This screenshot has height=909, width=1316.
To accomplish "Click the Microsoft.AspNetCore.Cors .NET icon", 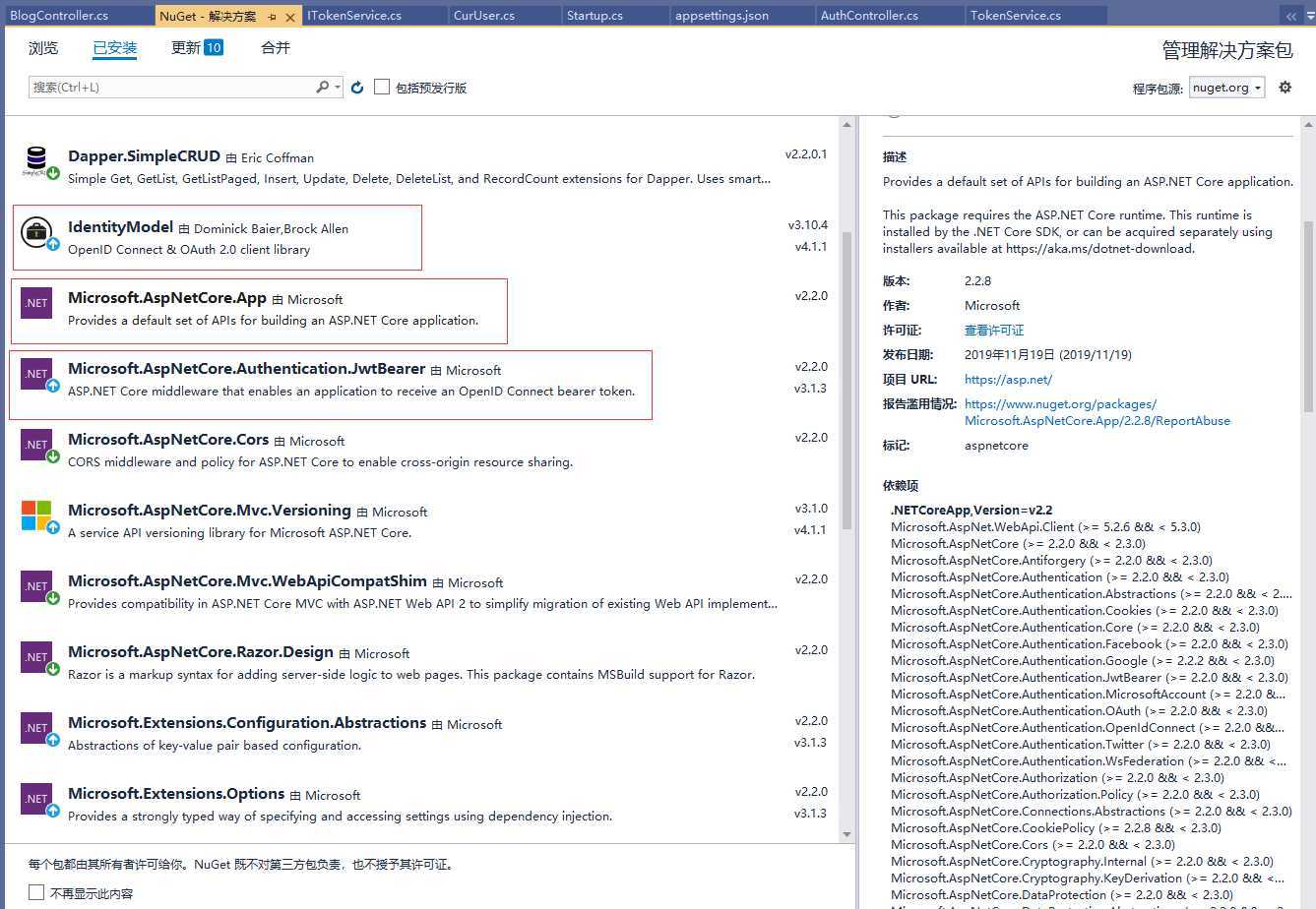I will (36, 445).
